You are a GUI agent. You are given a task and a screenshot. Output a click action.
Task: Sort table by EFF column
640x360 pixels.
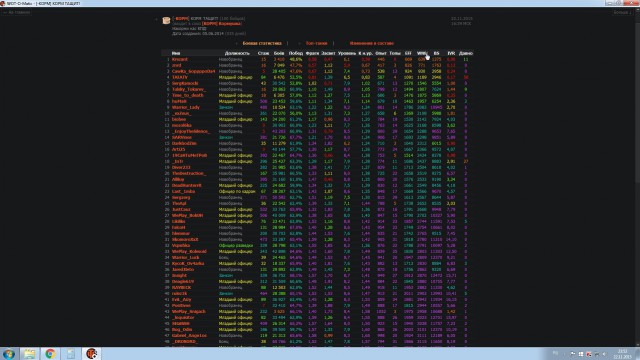coord(408,53)
